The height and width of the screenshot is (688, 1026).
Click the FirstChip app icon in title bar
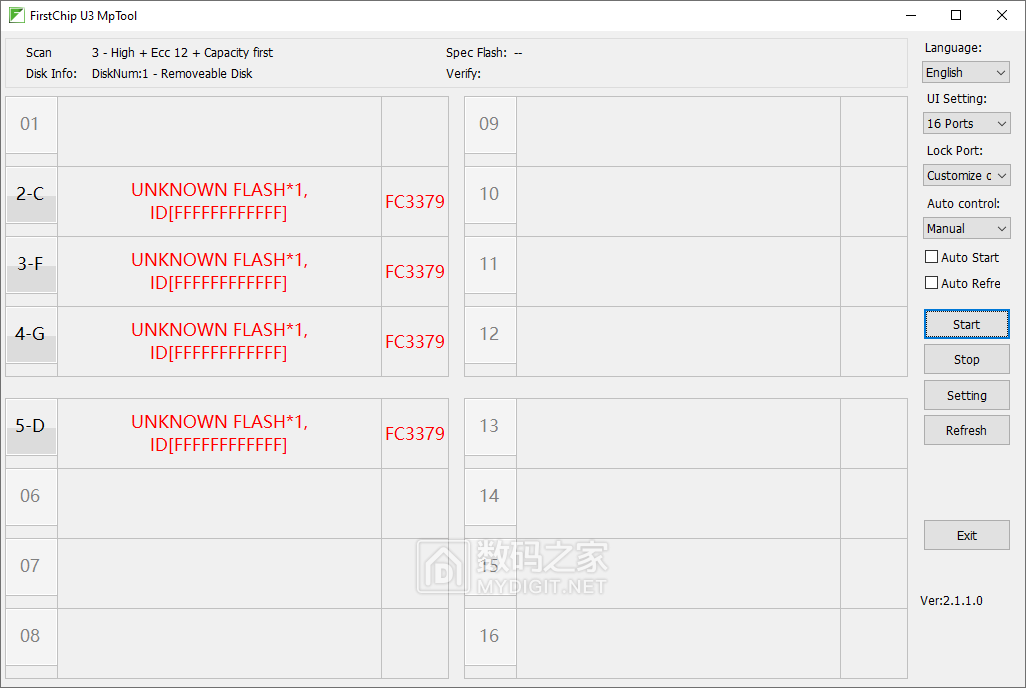[x=16, y=15]
